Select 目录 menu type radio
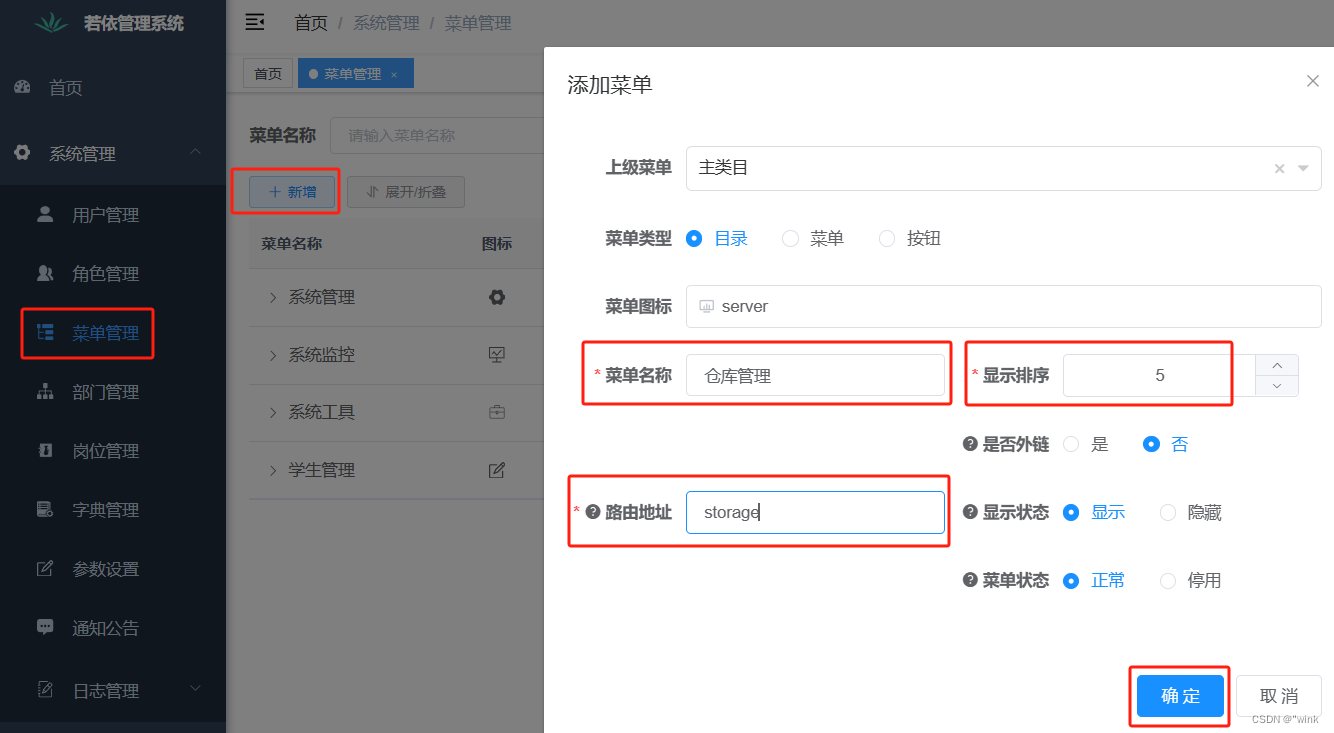This screenshot has width=1334, height=733. point(694,238)
